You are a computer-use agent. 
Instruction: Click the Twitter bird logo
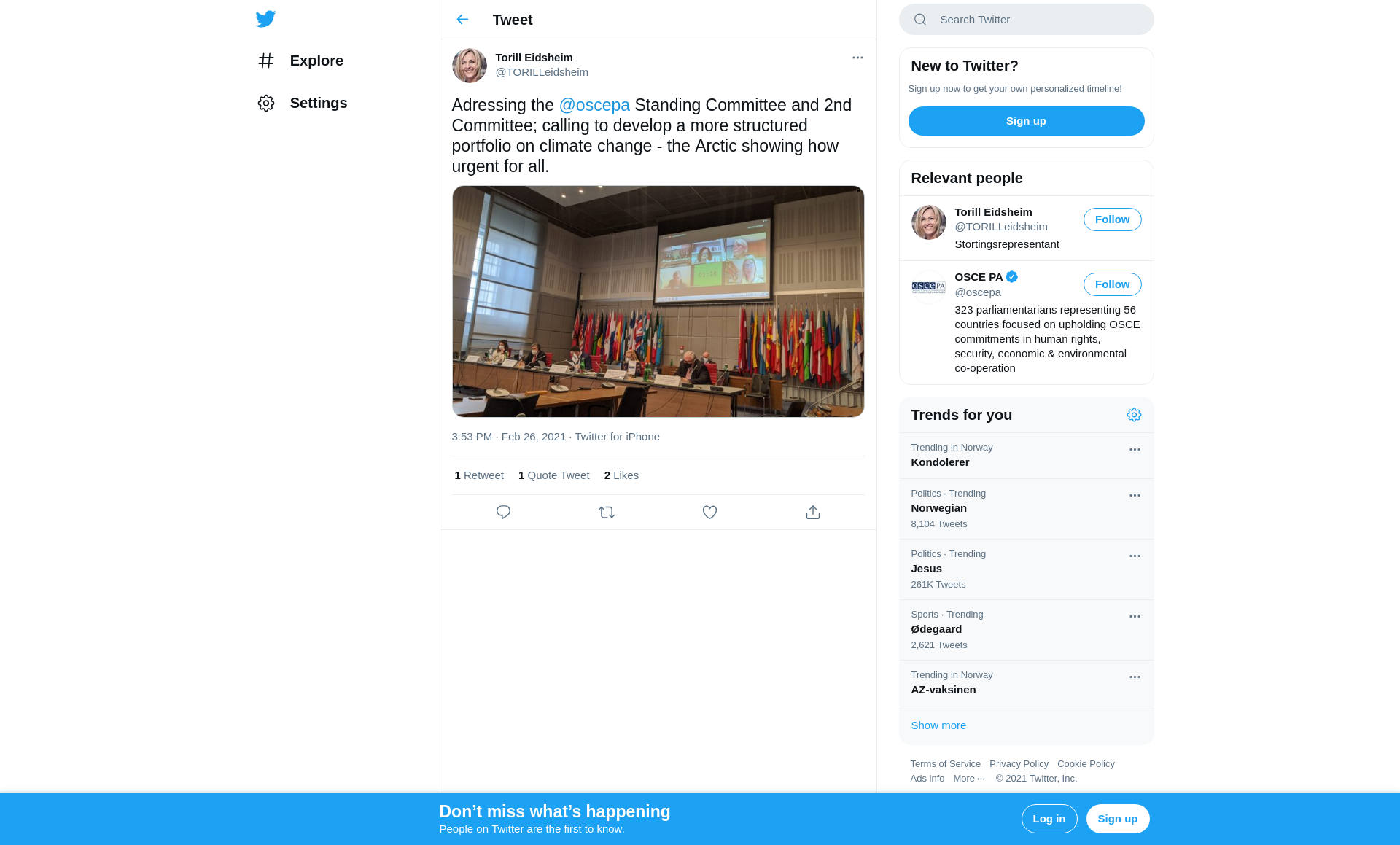[x=265, y=19]
